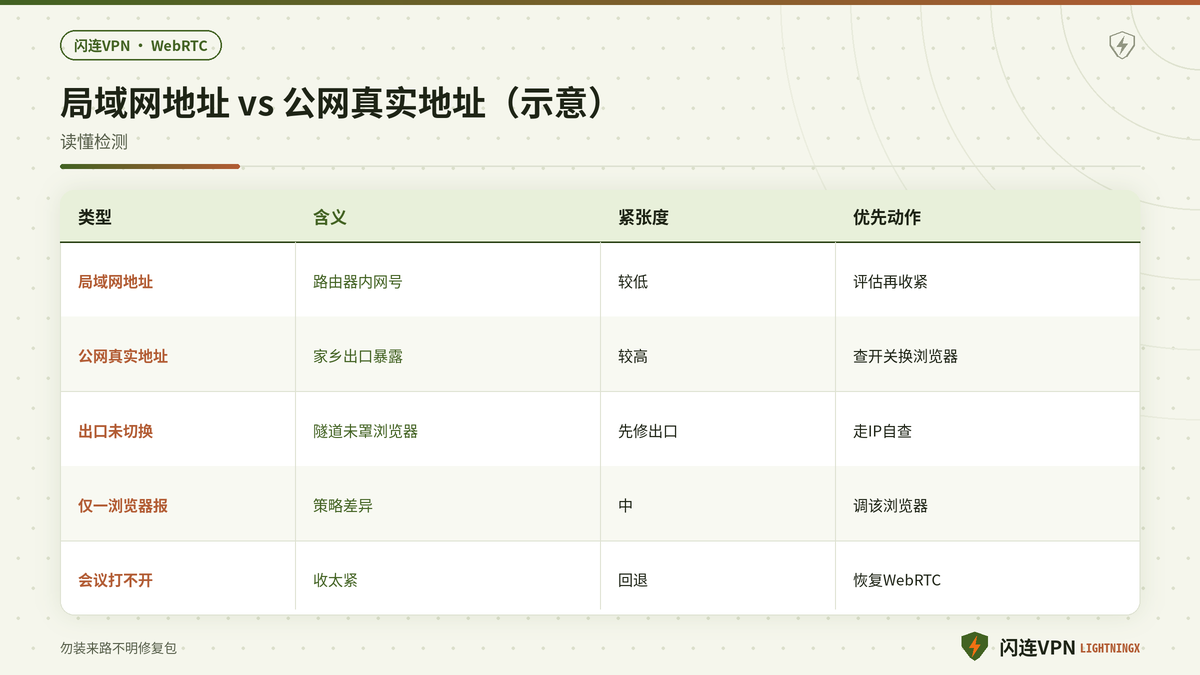
Task: Select the row label 会议打不开
Action: 116,580
